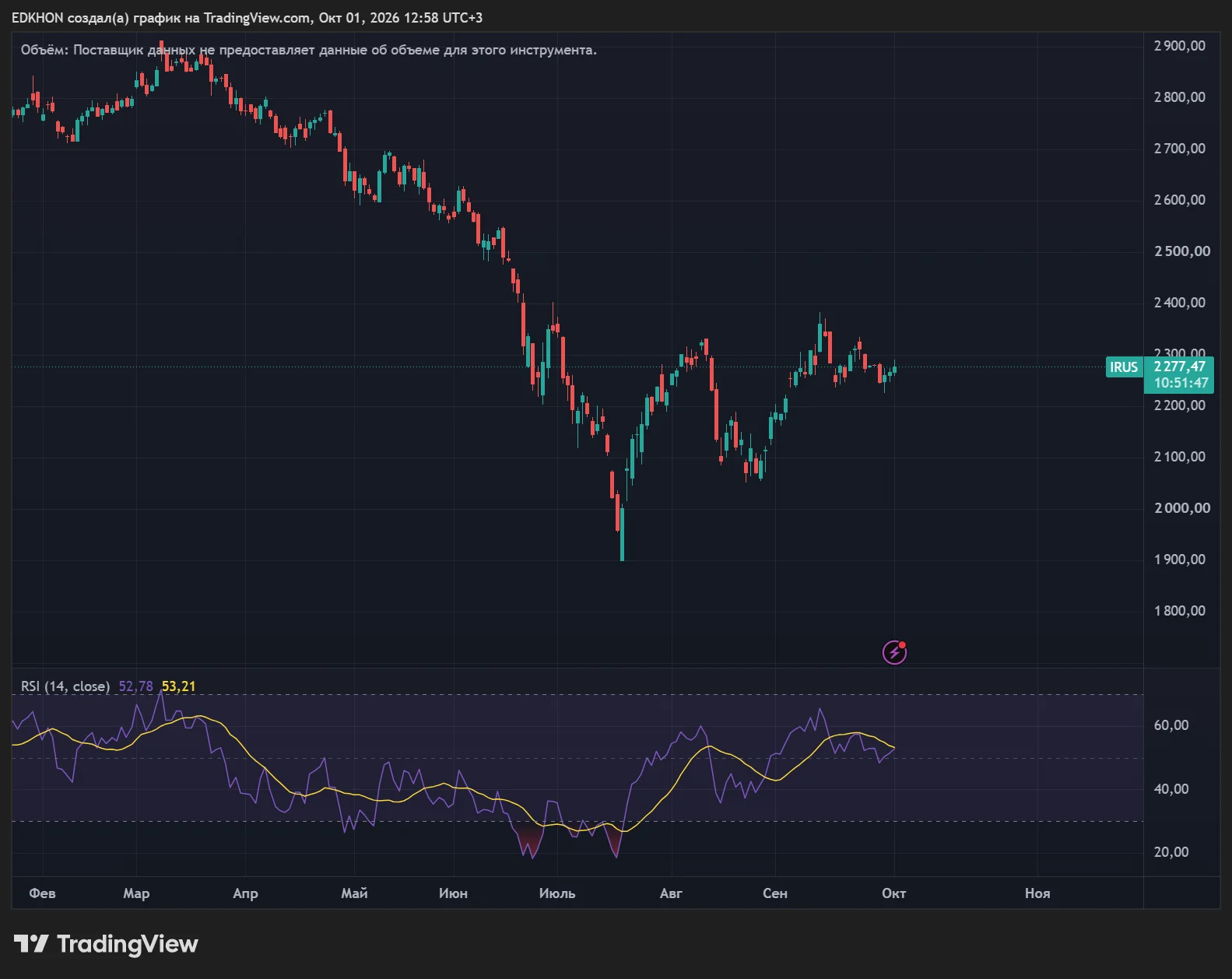Select the 2 200,00 price axis label

1180,405
